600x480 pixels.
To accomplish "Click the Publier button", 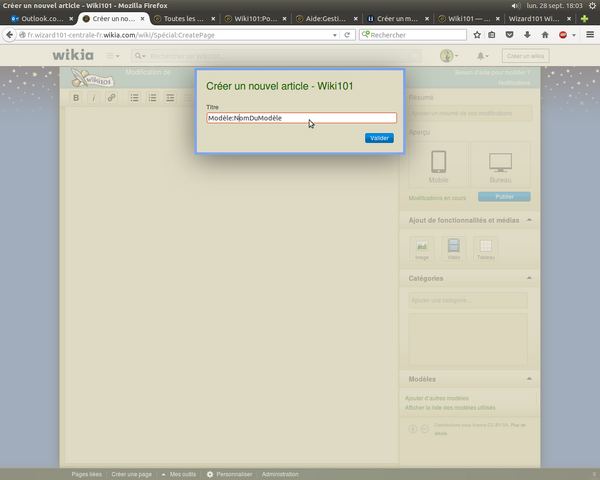I will pos(504,197).
